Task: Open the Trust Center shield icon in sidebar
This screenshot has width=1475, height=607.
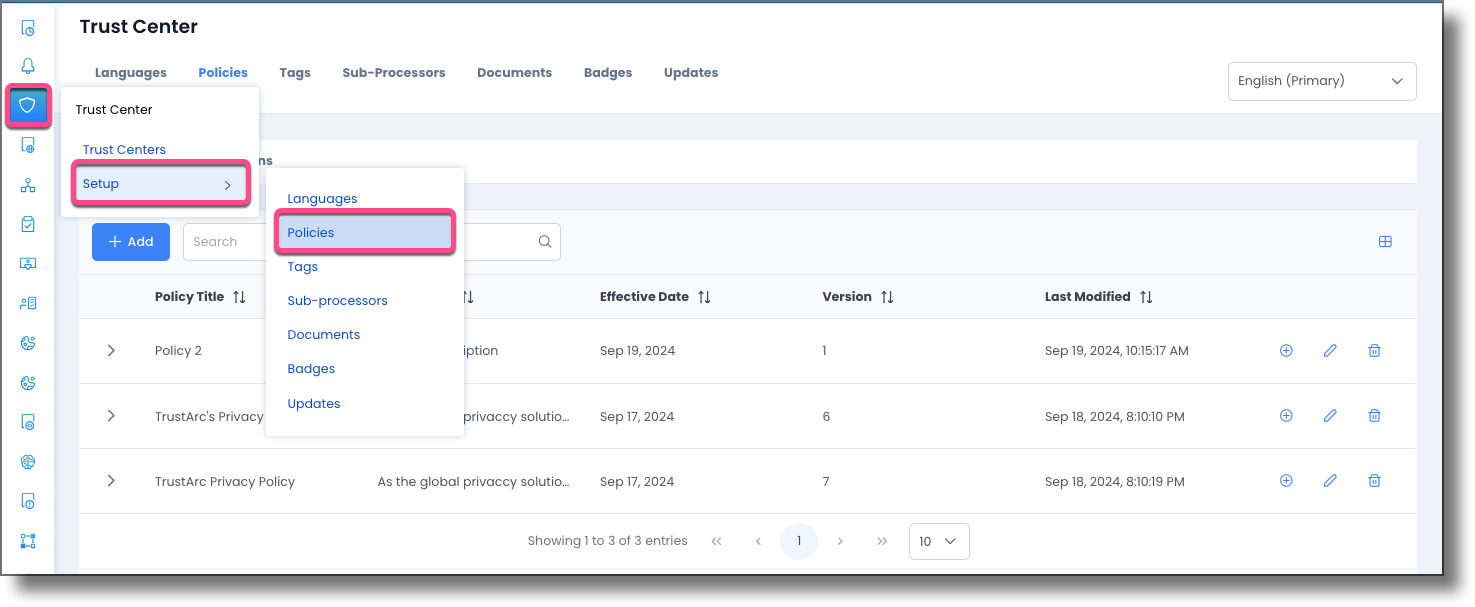Action: (x=27, y=105)
